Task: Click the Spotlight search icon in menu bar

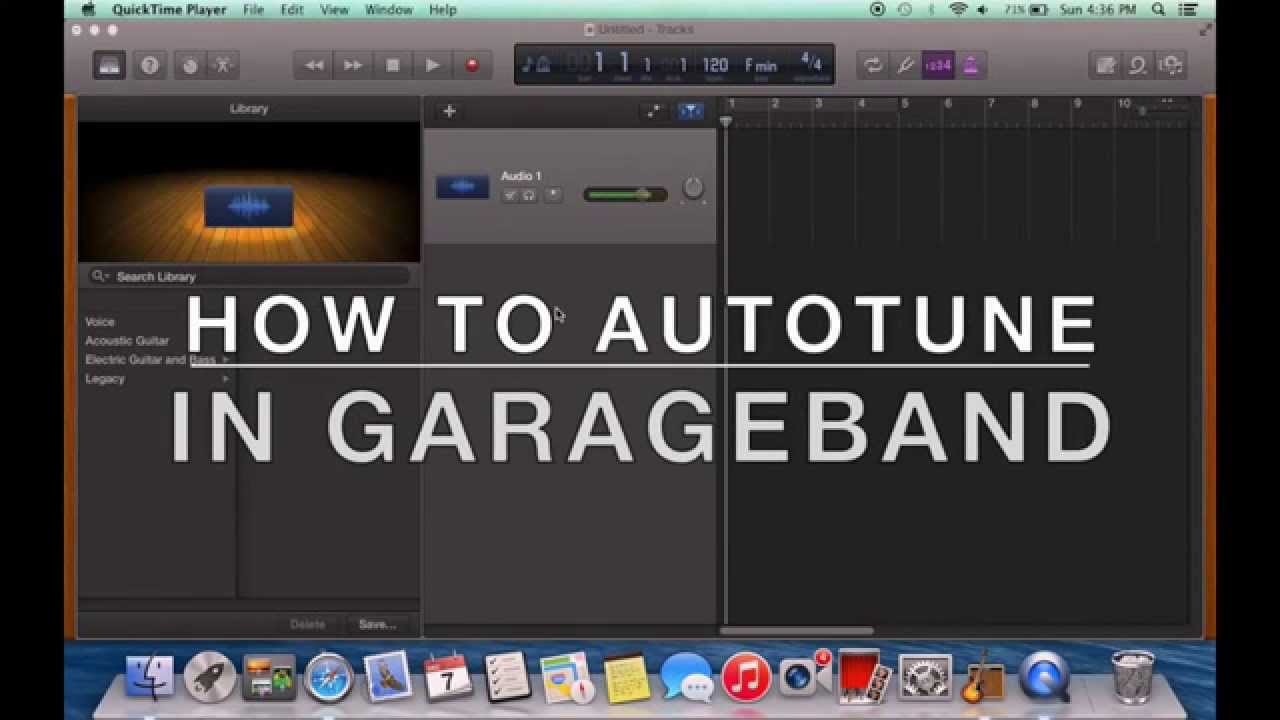Action: pyautogui.click(x=1158, y=9)
